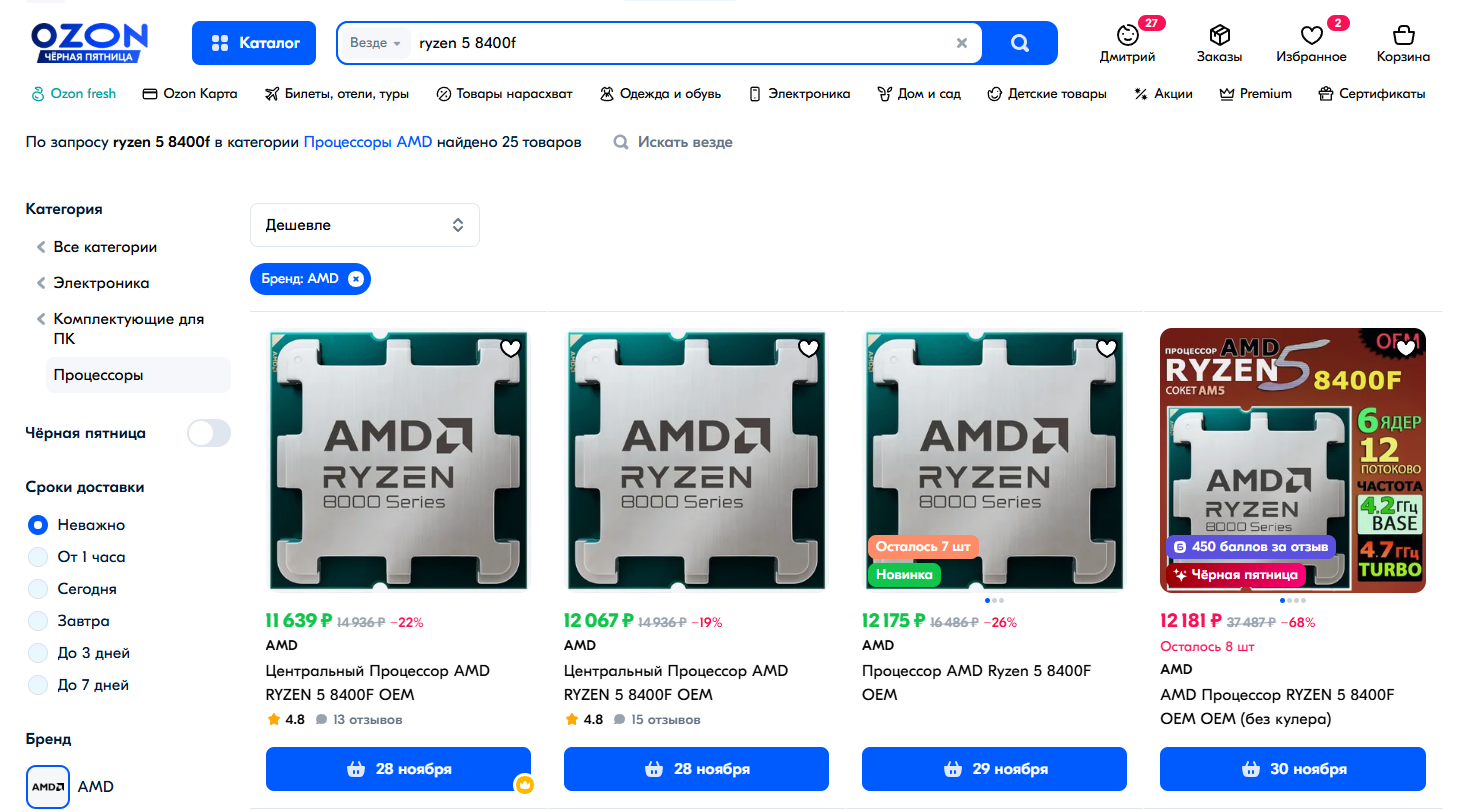Open the Везде search scope dropdown
Viewport: 1465px width, 812px height.
(x=375, y=43)
